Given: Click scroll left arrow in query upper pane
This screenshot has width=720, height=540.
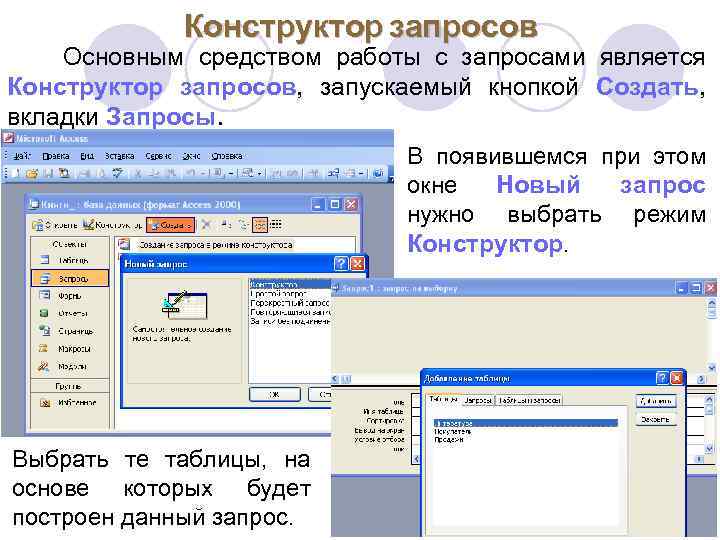Looking at the screenshot, I should (x=335, y=379).
